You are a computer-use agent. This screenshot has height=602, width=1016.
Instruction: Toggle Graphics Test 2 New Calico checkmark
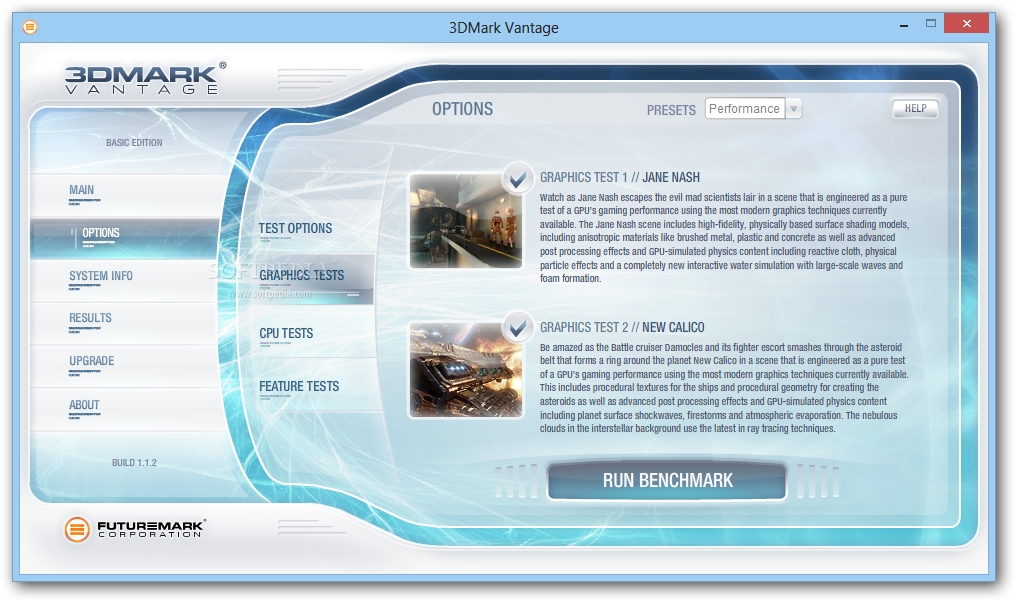coord(517,328)
